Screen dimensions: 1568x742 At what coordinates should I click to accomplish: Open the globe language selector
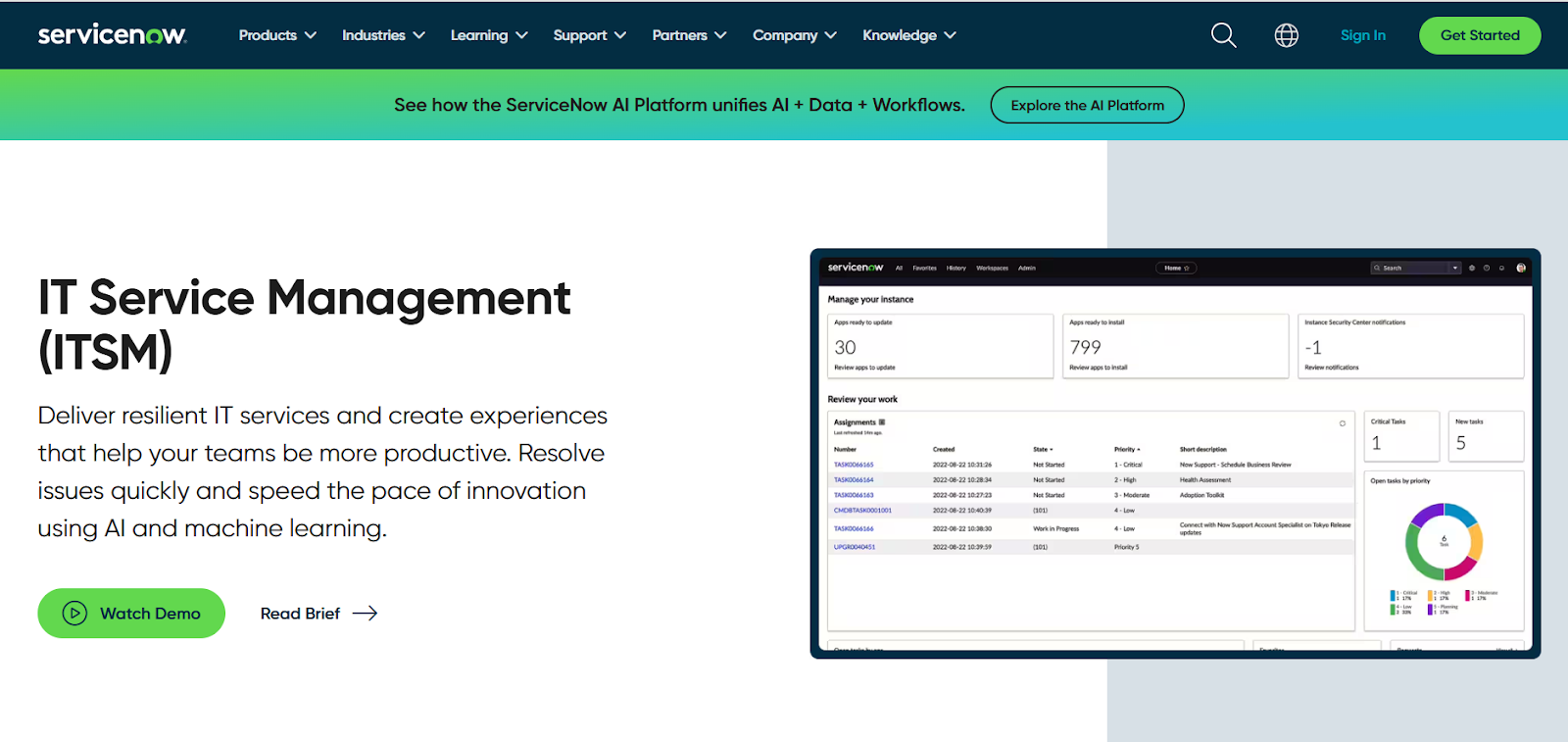tap(1286, 35)
